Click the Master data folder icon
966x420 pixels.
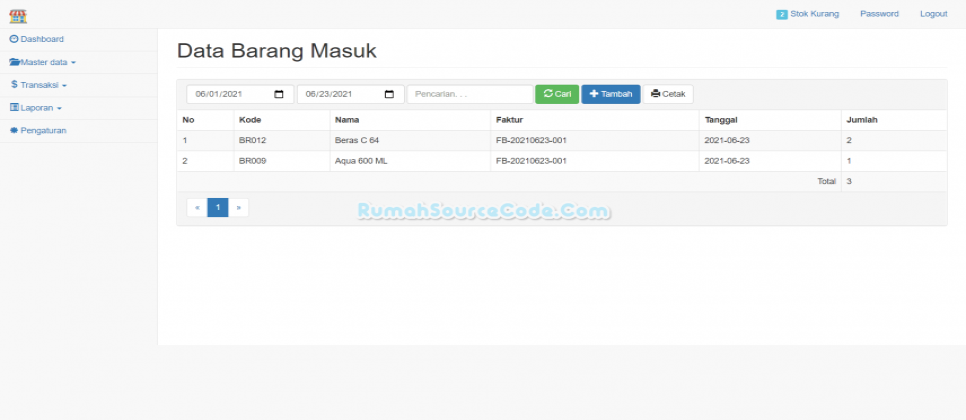(x=15, y=62)
